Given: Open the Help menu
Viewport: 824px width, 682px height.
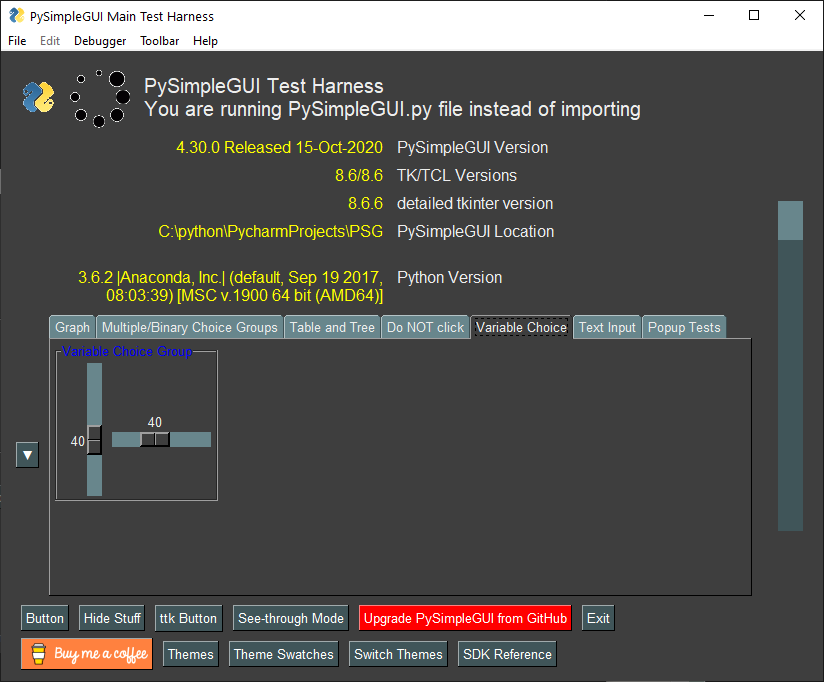Looking at the screenshot, I should coord(205,41).
